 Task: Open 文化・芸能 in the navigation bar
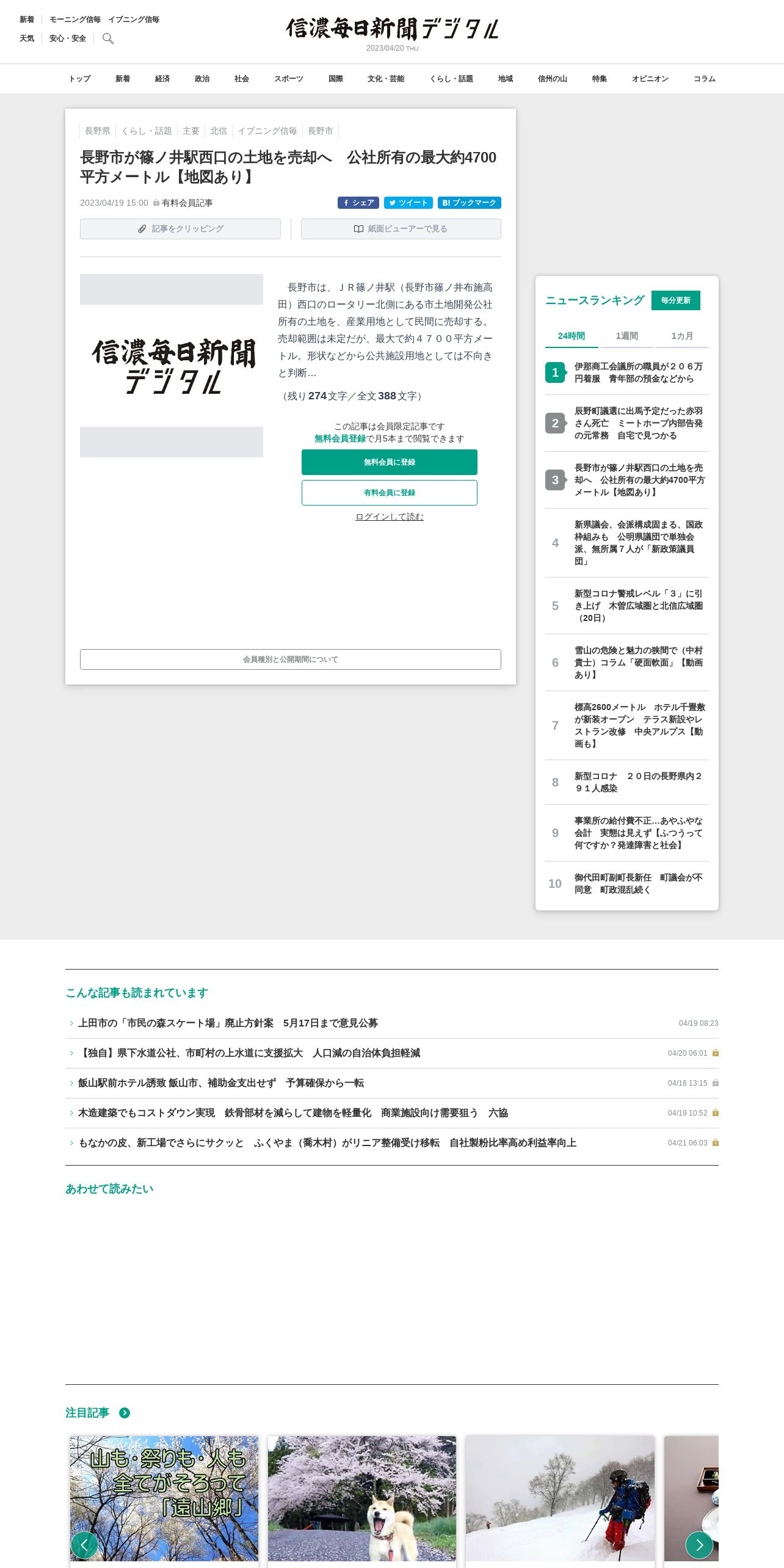[386, 79]
